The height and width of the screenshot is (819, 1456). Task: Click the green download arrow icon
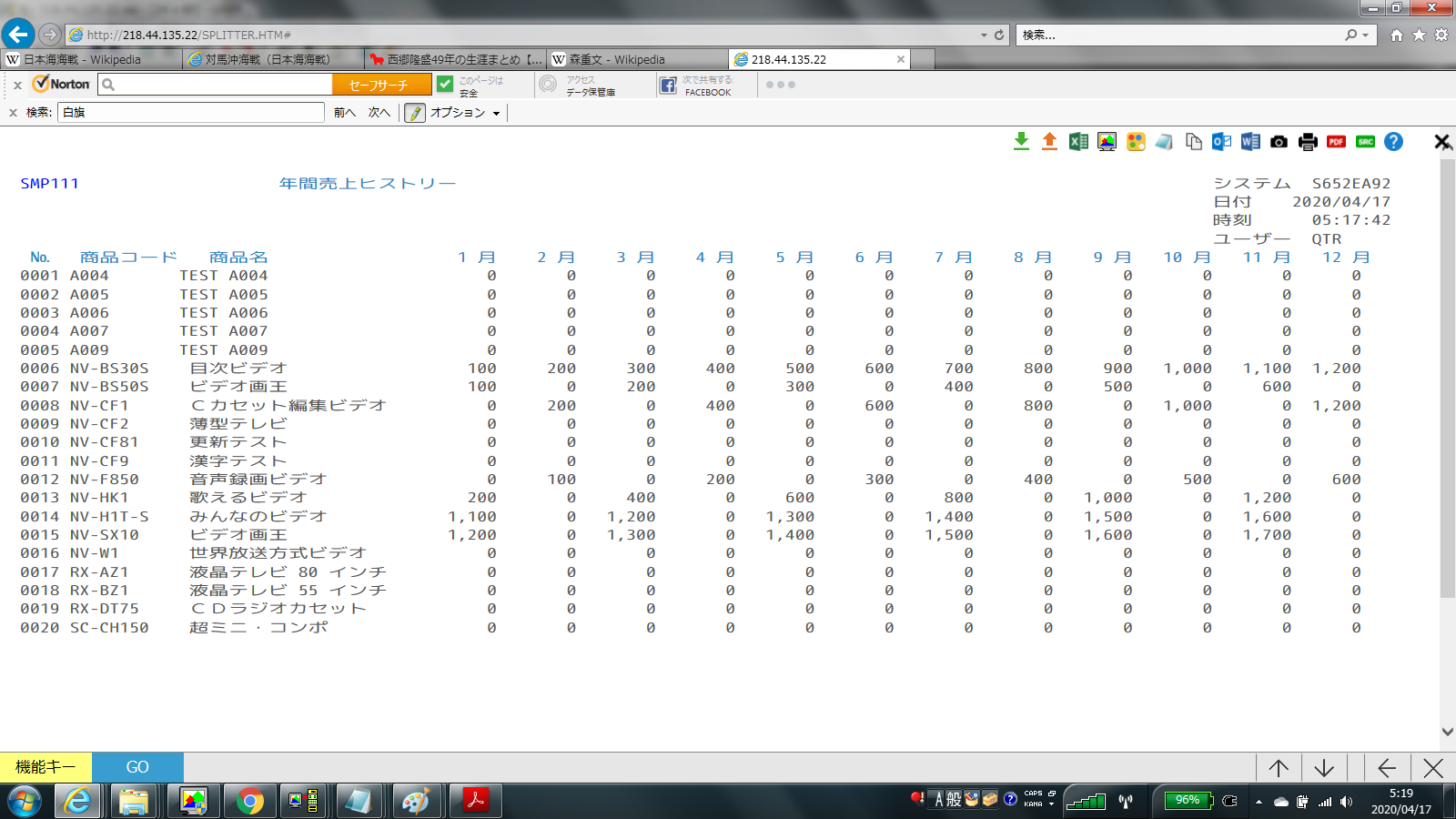(x=1021, y=141)
